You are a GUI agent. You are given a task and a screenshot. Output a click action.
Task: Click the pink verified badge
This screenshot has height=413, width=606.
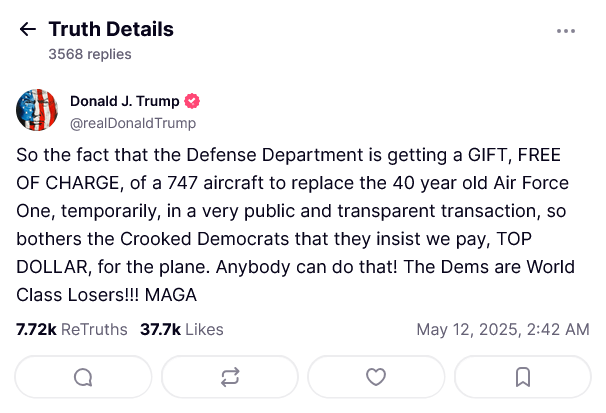pyautogui.click(x=192, y=101)
